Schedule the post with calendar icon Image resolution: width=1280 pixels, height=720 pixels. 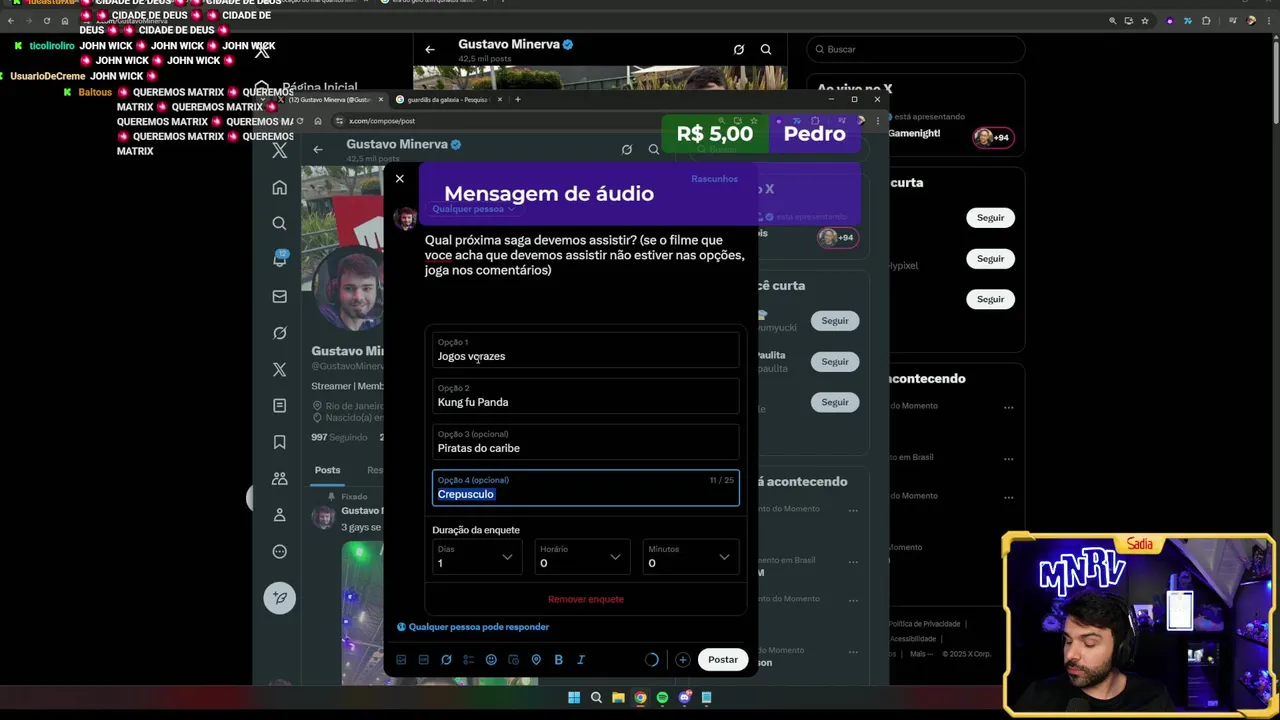click(513, 660)
